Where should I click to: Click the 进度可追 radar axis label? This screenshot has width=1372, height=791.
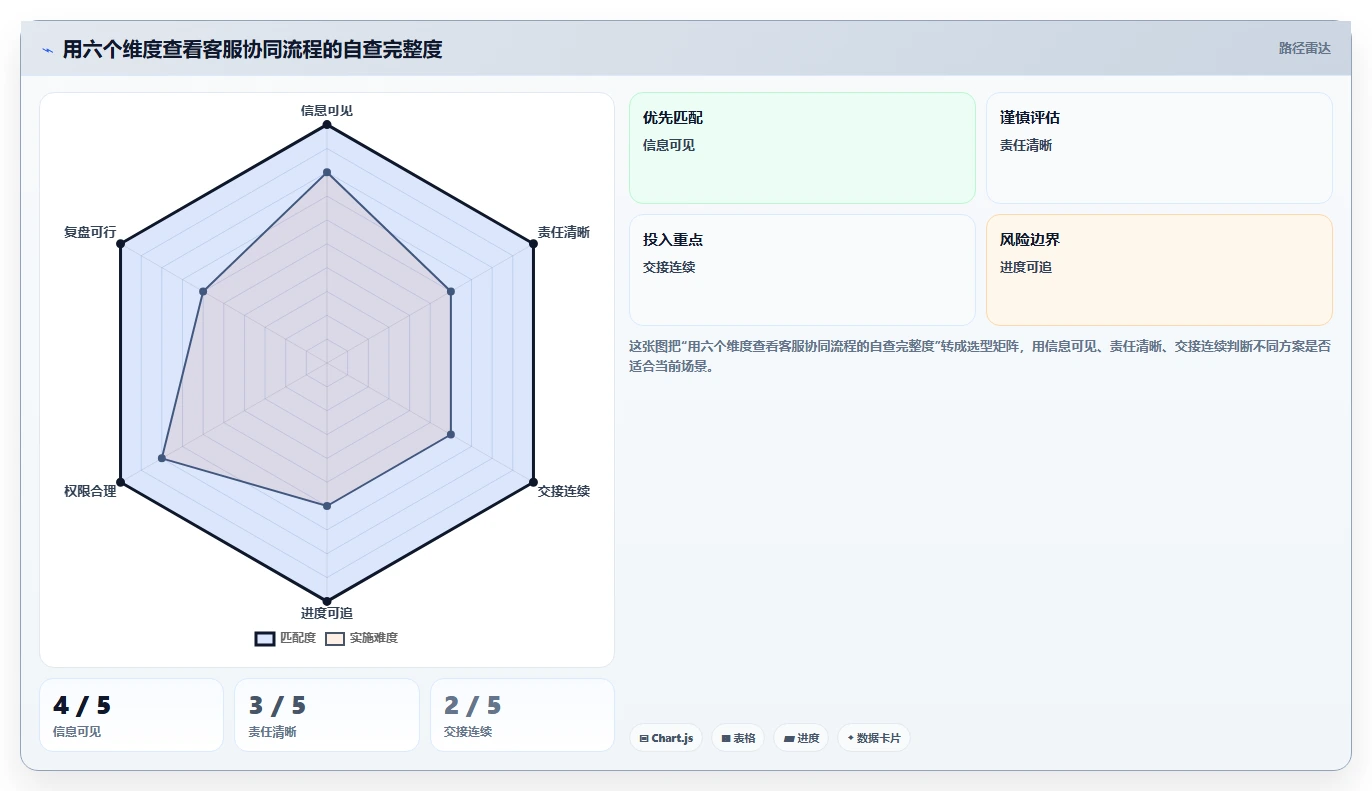tap(327, 613)
